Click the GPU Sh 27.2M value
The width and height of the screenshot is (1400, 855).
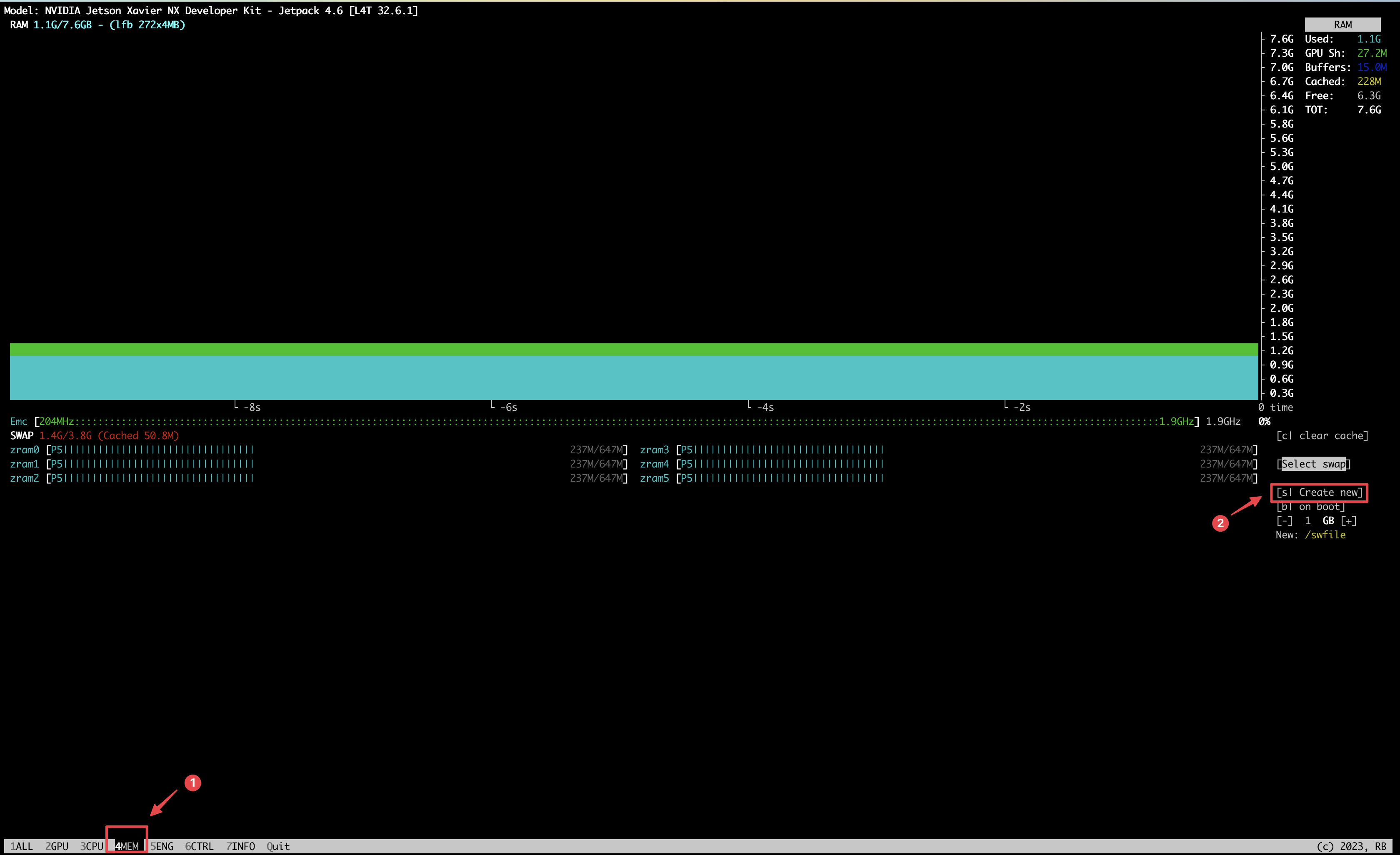pos(1372,53)
